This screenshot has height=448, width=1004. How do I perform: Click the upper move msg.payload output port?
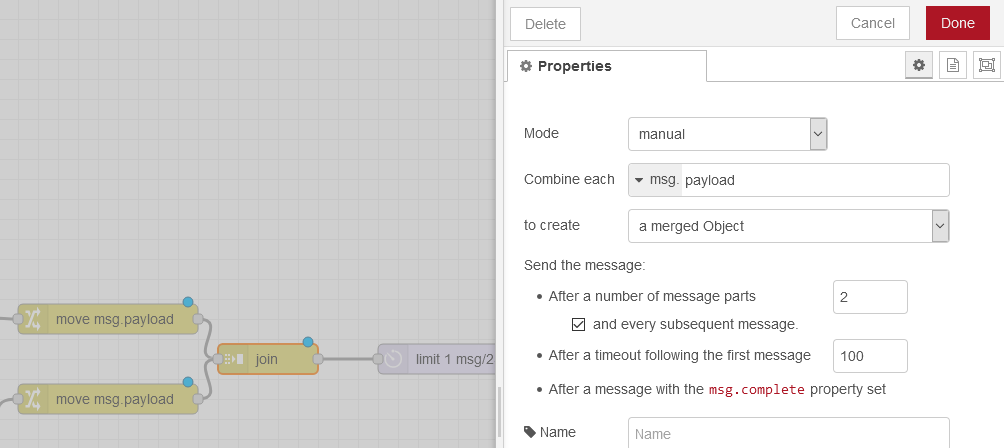198,319
